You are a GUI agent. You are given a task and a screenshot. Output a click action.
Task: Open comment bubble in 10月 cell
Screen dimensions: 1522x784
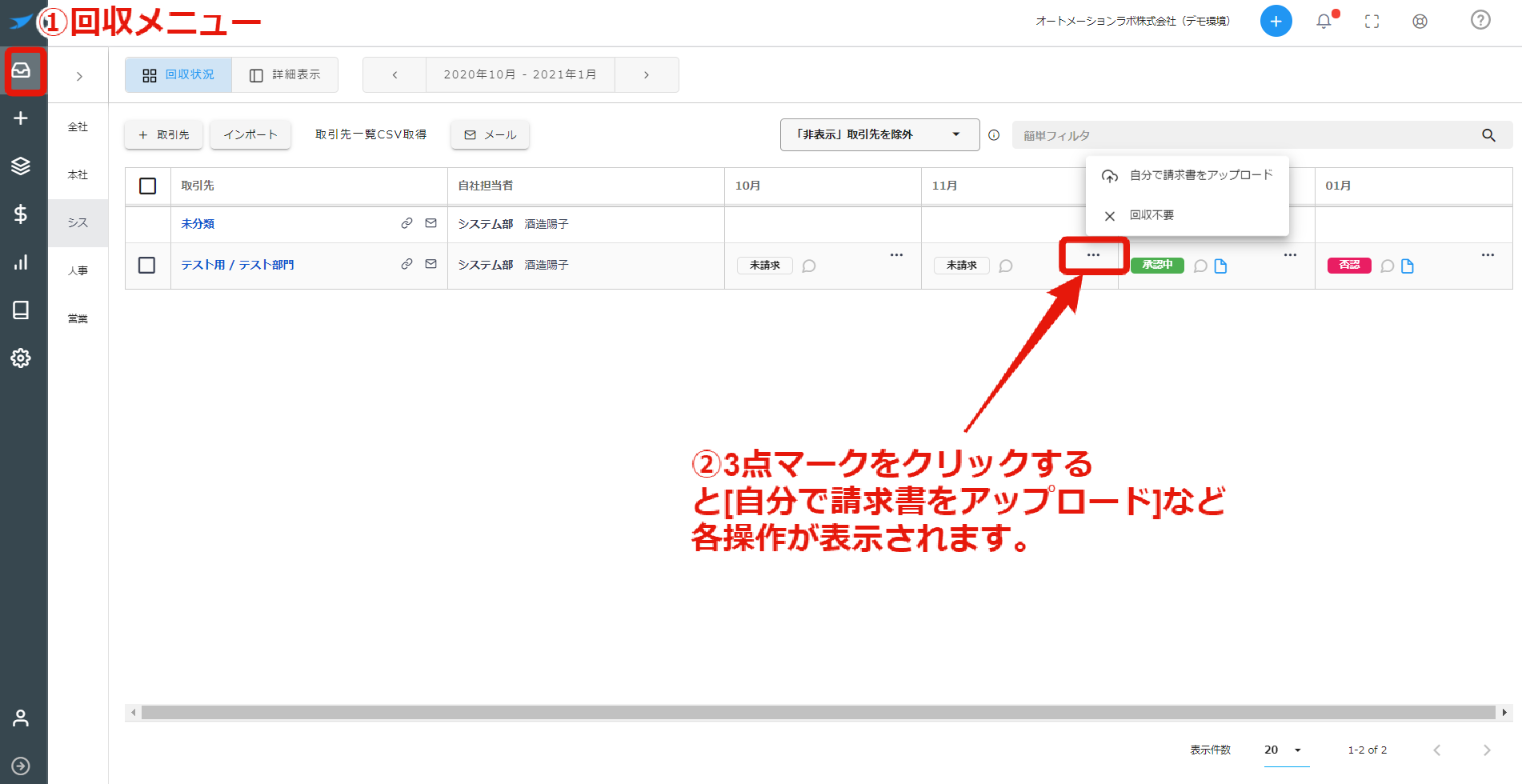[809, 266]
